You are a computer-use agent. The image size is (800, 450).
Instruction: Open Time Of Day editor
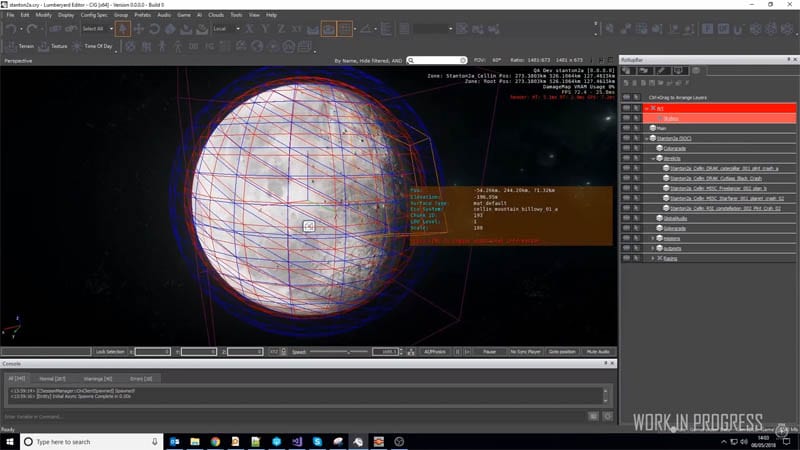pos(93,46)
